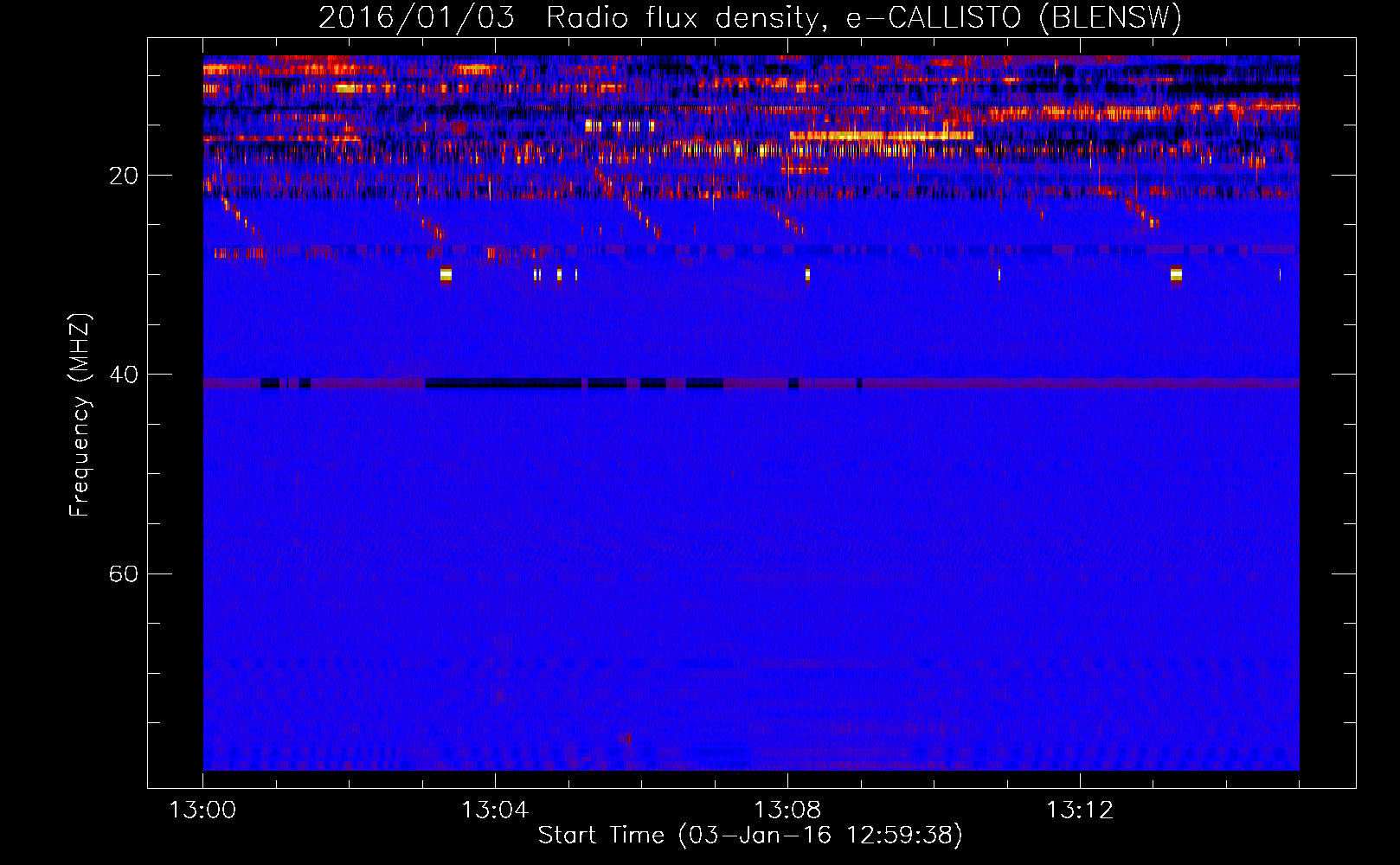Click the 13:04 time tick label
Image resolution: width=1400 pixels, height=865 pixels.
click(x=495, y=811)
